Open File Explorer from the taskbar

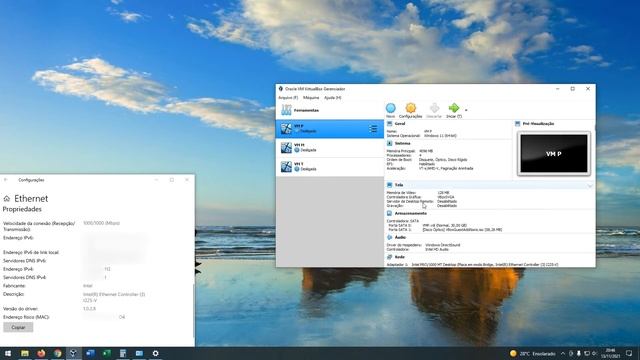pyautogui.click(x=24, y=353)
